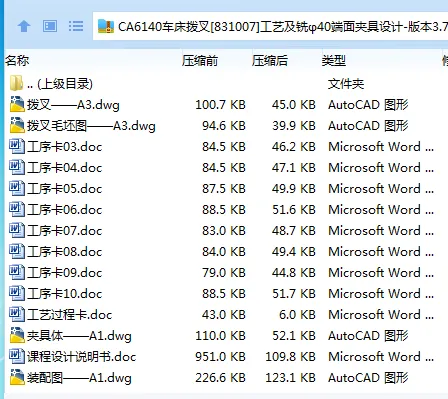Click original size 43.0 KB
Image resolution: width=448 pixels, height=399 pixels.
tap(224, 315)
